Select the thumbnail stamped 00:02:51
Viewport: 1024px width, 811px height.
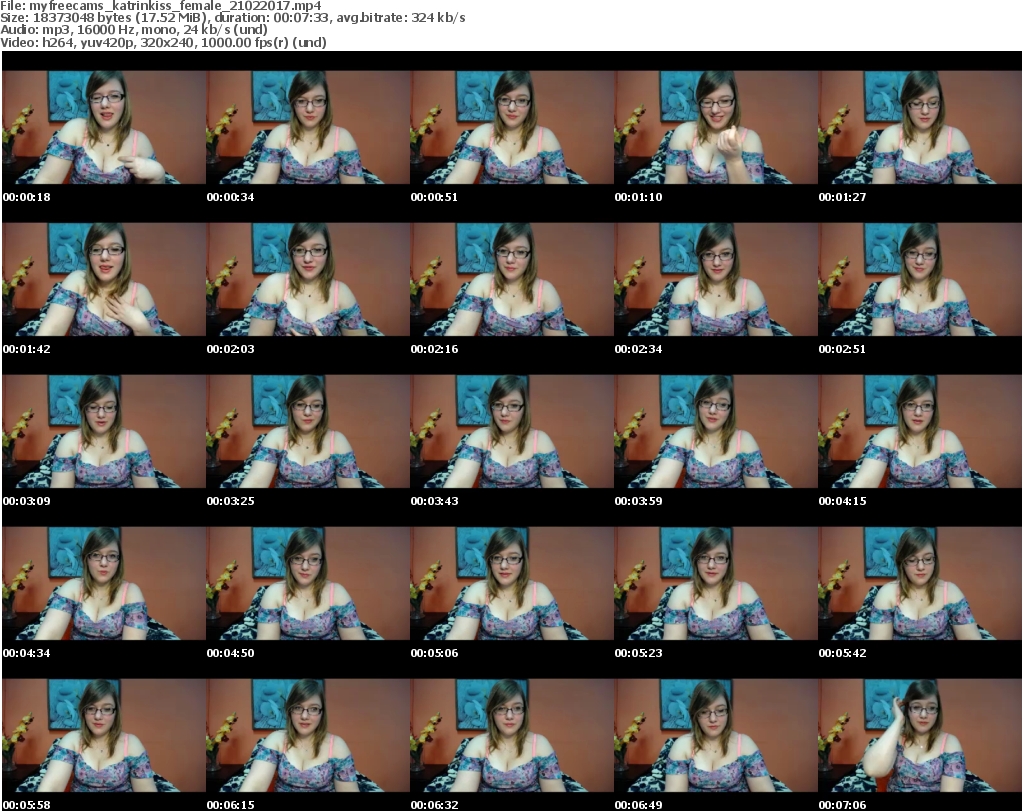pyautogui.click(x=920, y=279)
